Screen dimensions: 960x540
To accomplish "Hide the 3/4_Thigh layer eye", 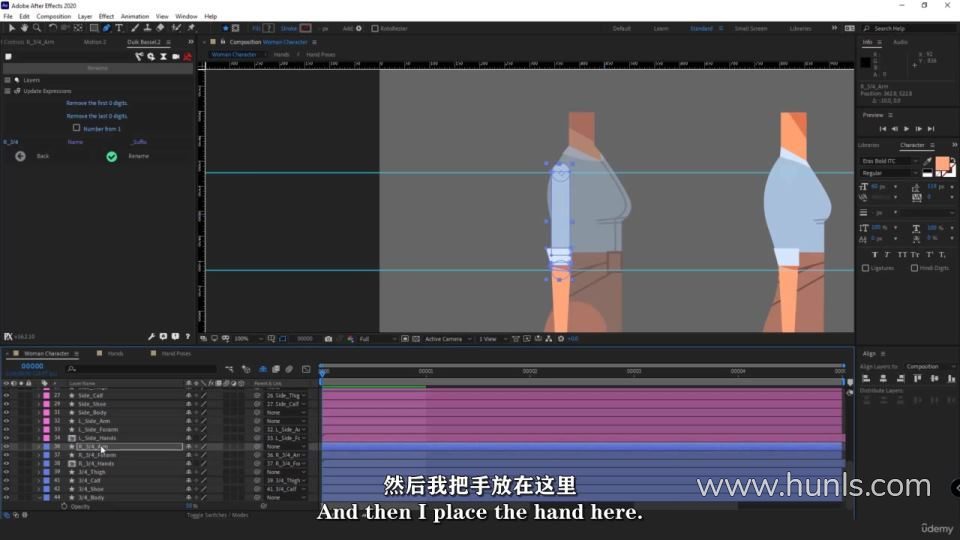I will point(6,472).
